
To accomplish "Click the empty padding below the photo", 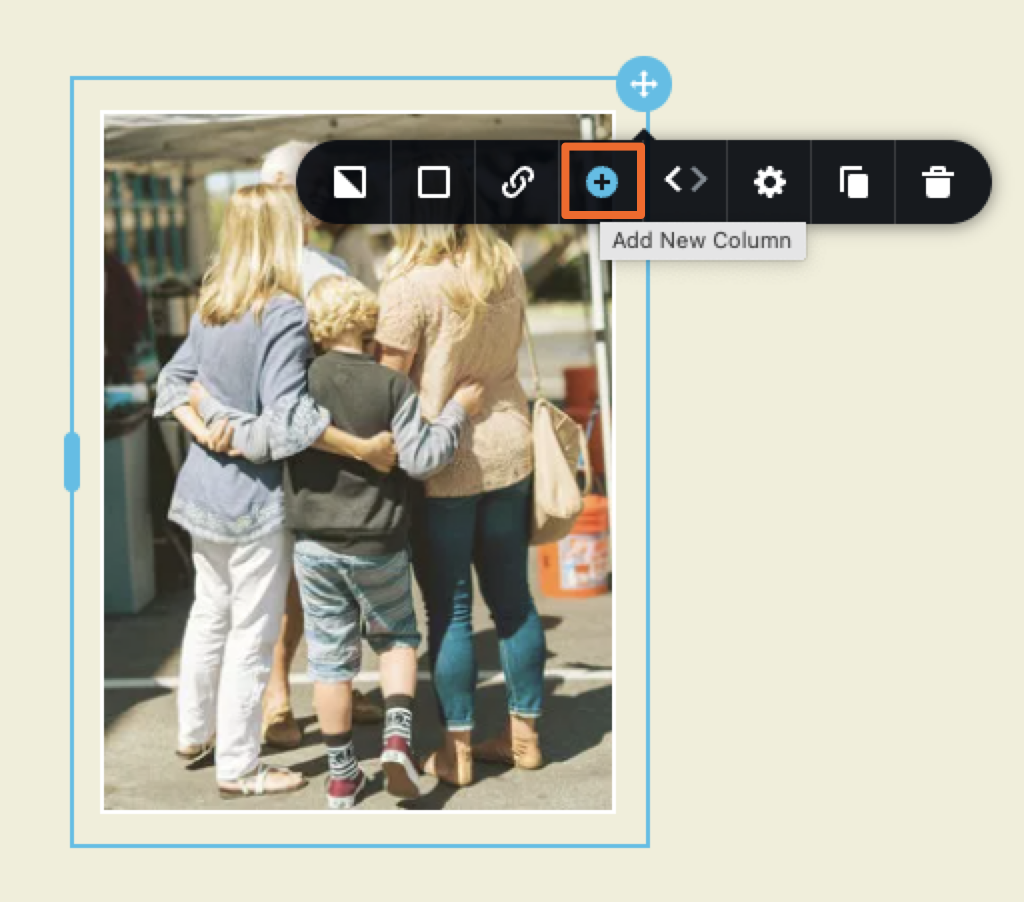I will pyautogui.click(x=358, y=828).
